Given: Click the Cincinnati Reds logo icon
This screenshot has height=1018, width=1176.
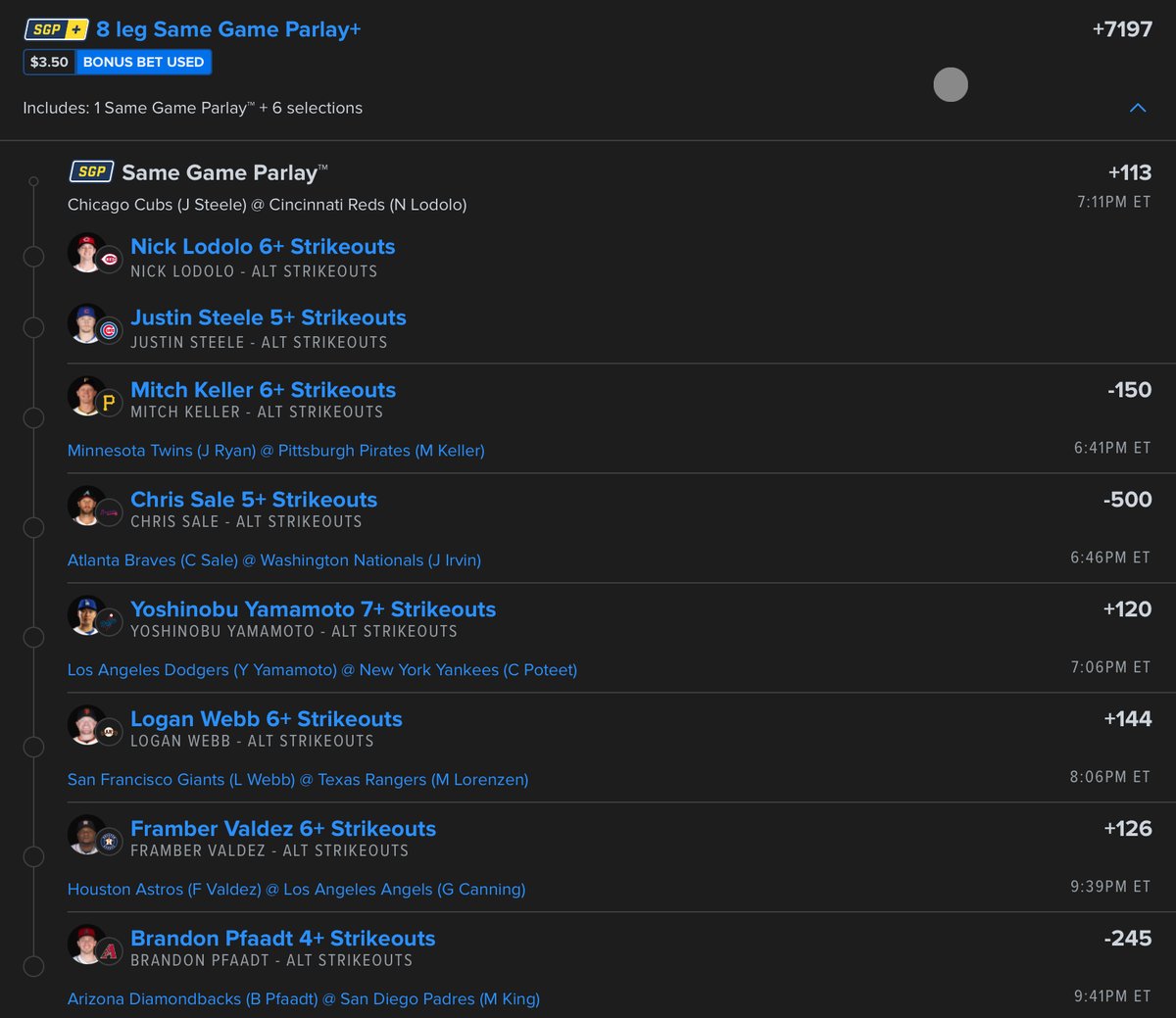Looking at the screenshot, I should (x=109, y=260).
